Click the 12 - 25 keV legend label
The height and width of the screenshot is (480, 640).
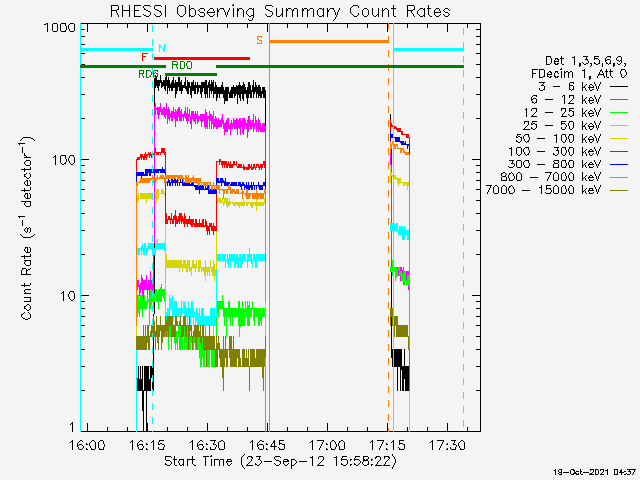click(562, 112)
